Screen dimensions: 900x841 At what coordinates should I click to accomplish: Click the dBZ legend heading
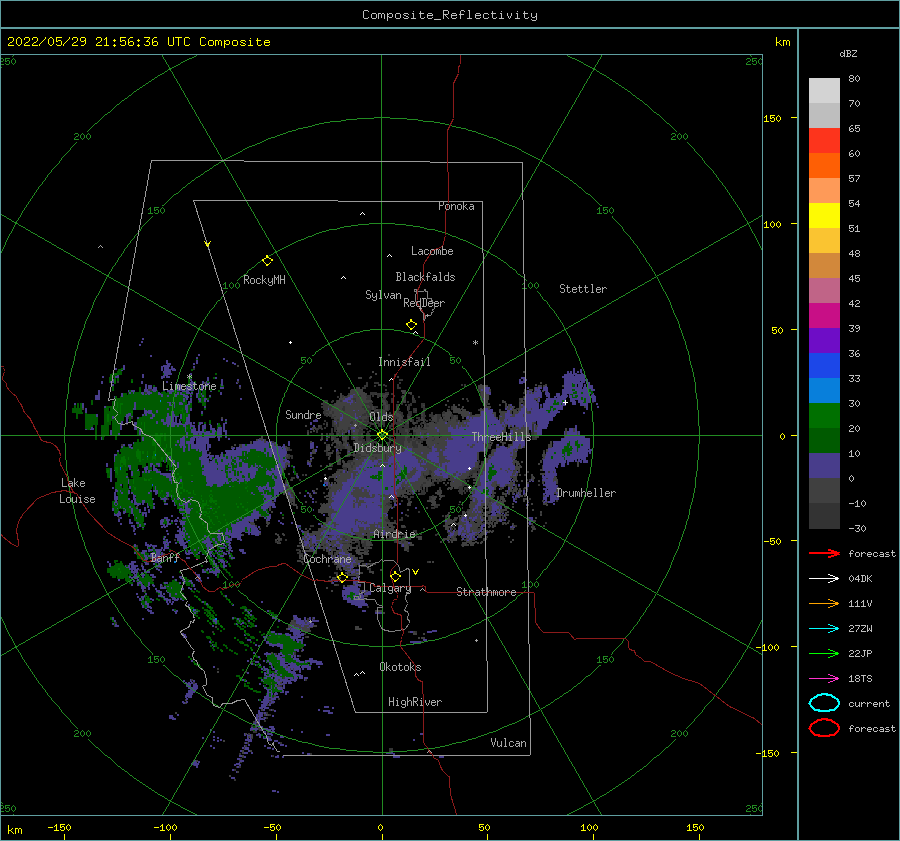848,54
